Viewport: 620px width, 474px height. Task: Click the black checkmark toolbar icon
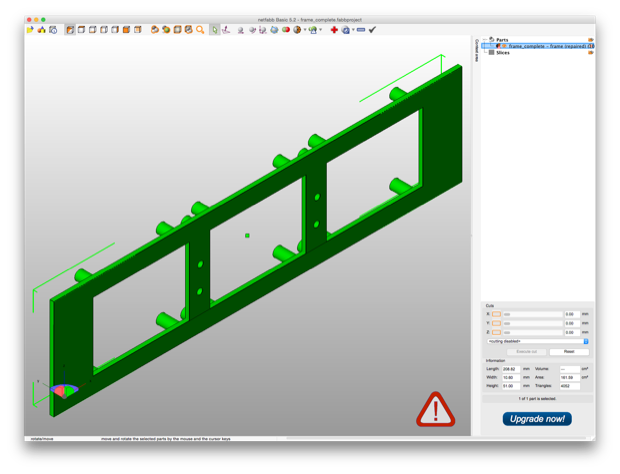click(372, 30)
